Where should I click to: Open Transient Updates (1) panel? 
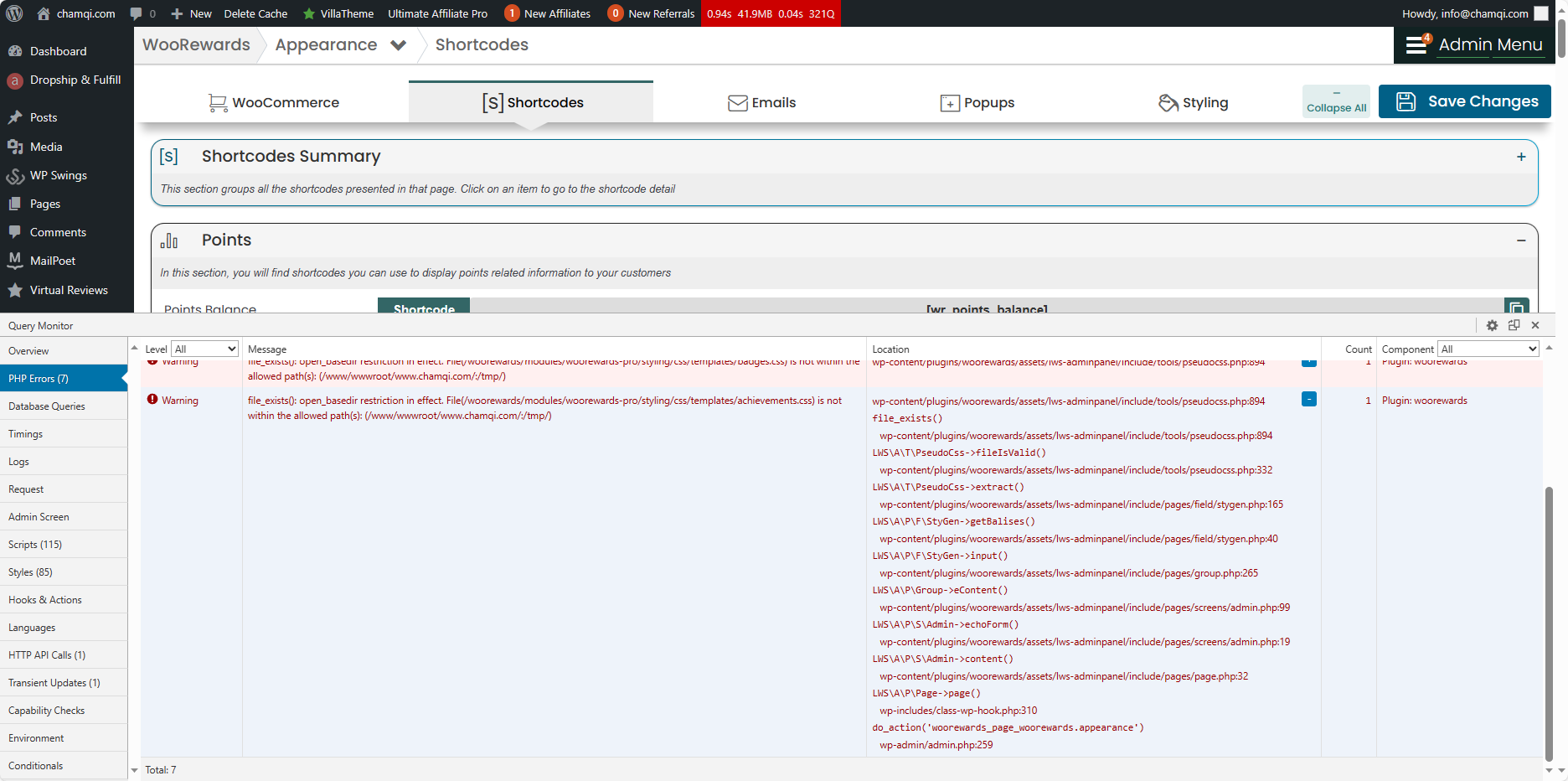(64, 683)
